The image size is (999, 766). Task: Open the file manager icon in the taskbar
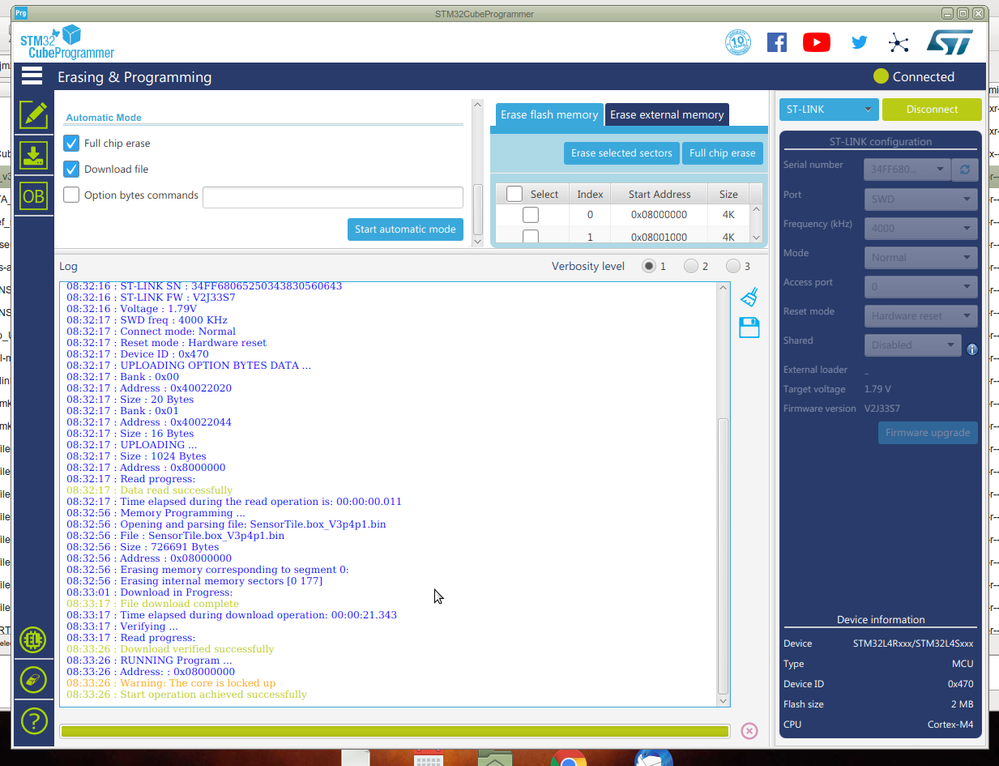(x=494, y=758)
